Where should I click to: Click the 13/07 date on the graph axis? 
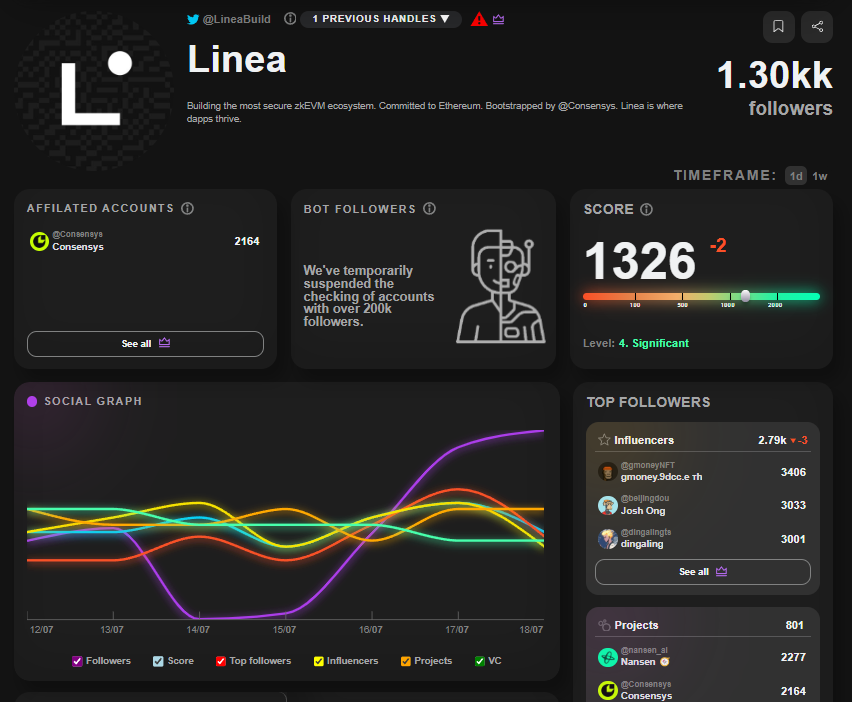pos(111,630)
